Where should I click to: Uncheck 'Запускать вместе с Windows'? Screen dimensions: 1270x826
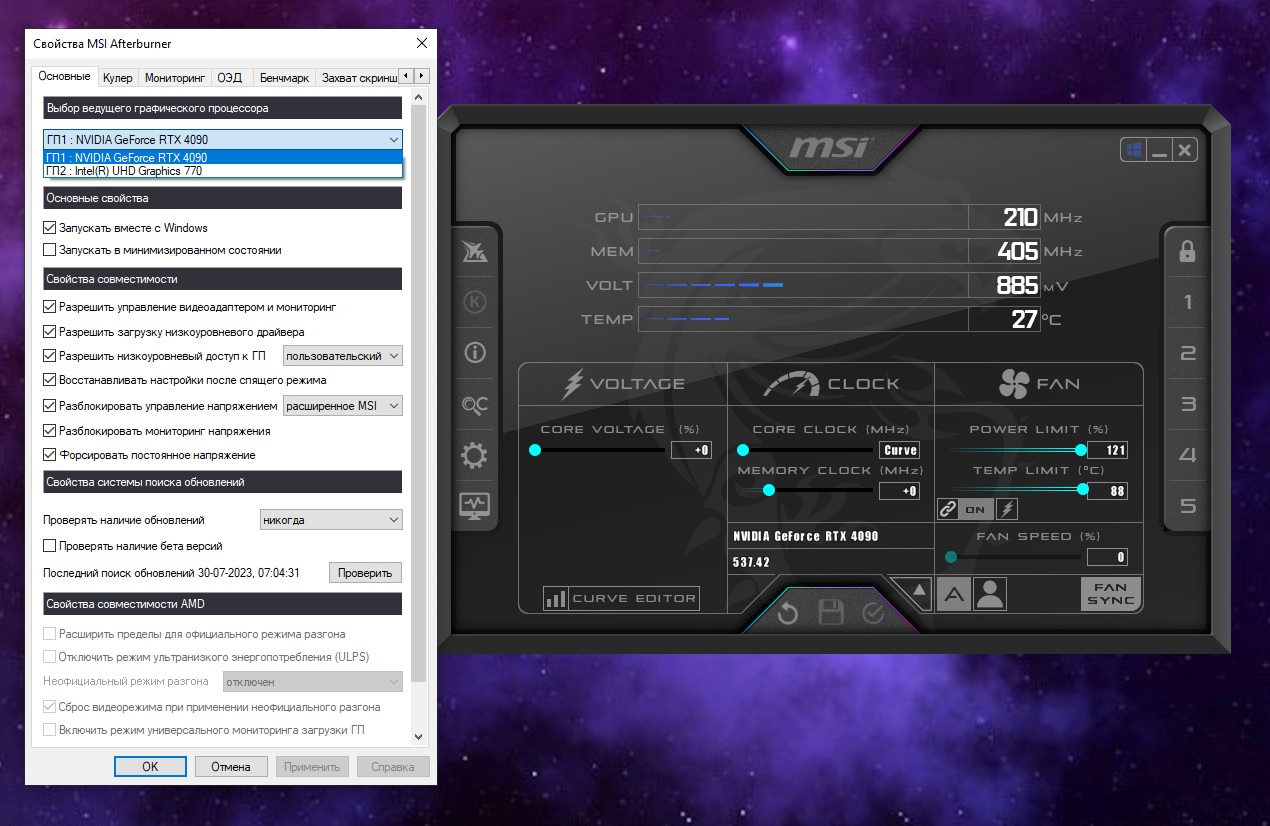50,228
